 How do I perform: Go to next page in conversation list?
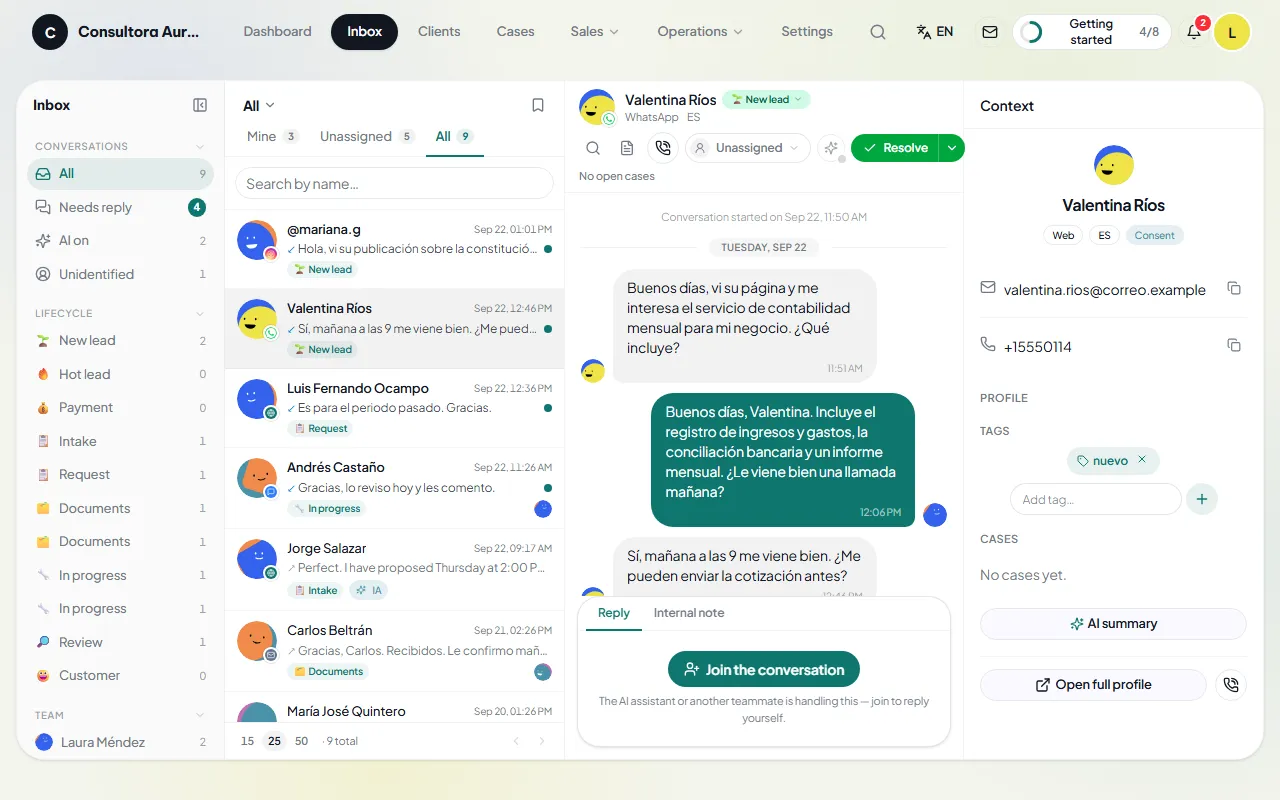point(542,741)
